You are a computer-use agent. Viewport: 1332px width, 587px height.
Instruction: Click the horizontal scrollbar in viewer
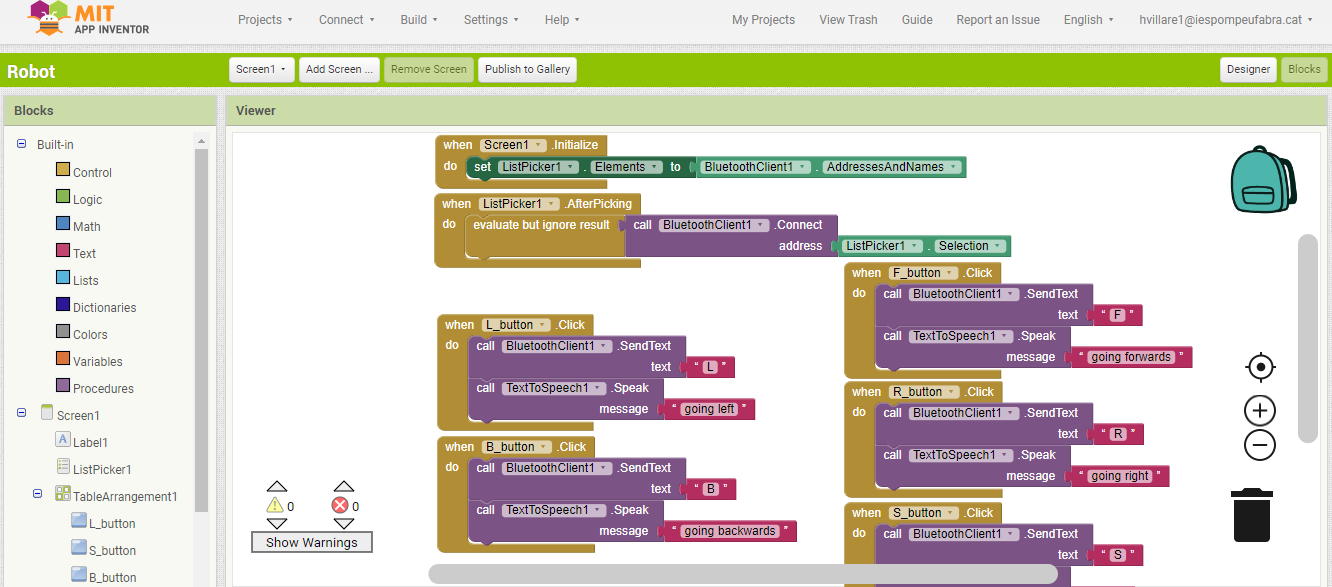pyautogui.click(x=742, y=573)
